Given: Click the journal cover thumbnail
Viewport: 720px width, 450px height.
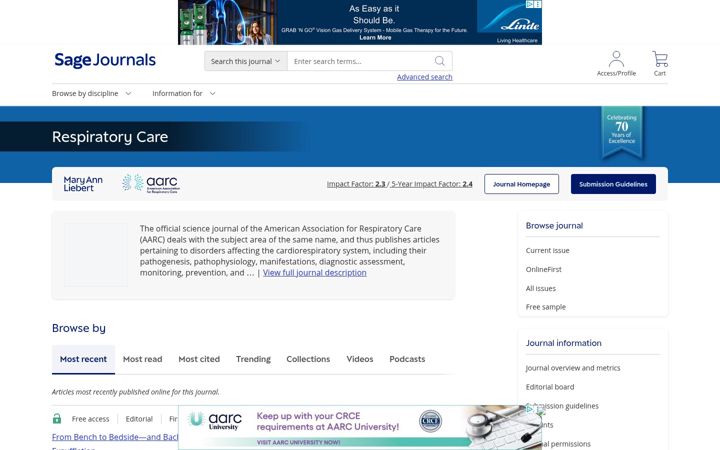Looking at the screenshot, I should pos(96,255).
